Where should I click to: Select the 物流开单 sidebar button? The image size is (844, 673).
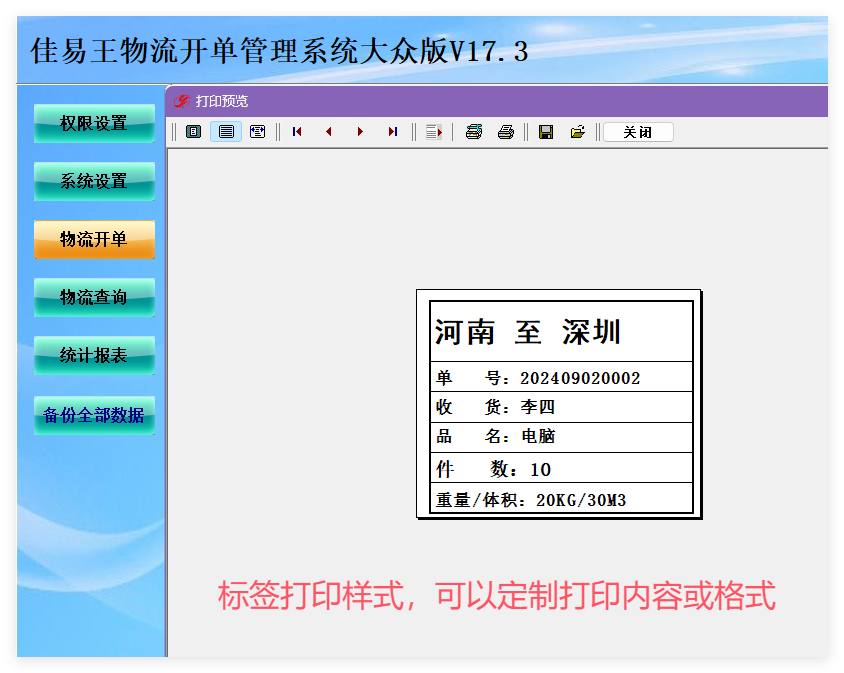click(x=94, y=239)
